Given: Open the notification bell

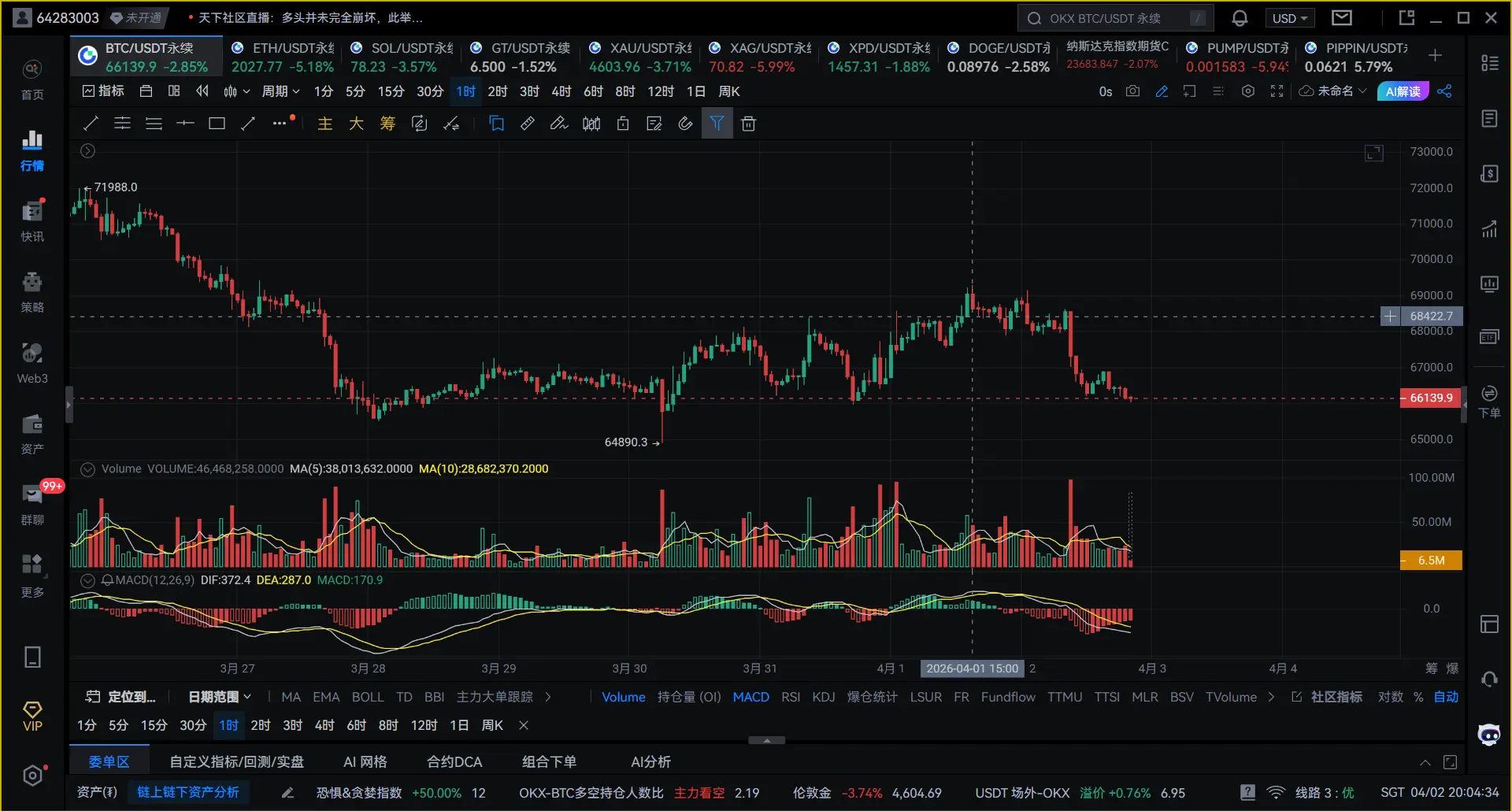Looking at the screenshot, I should point(1240,18).
